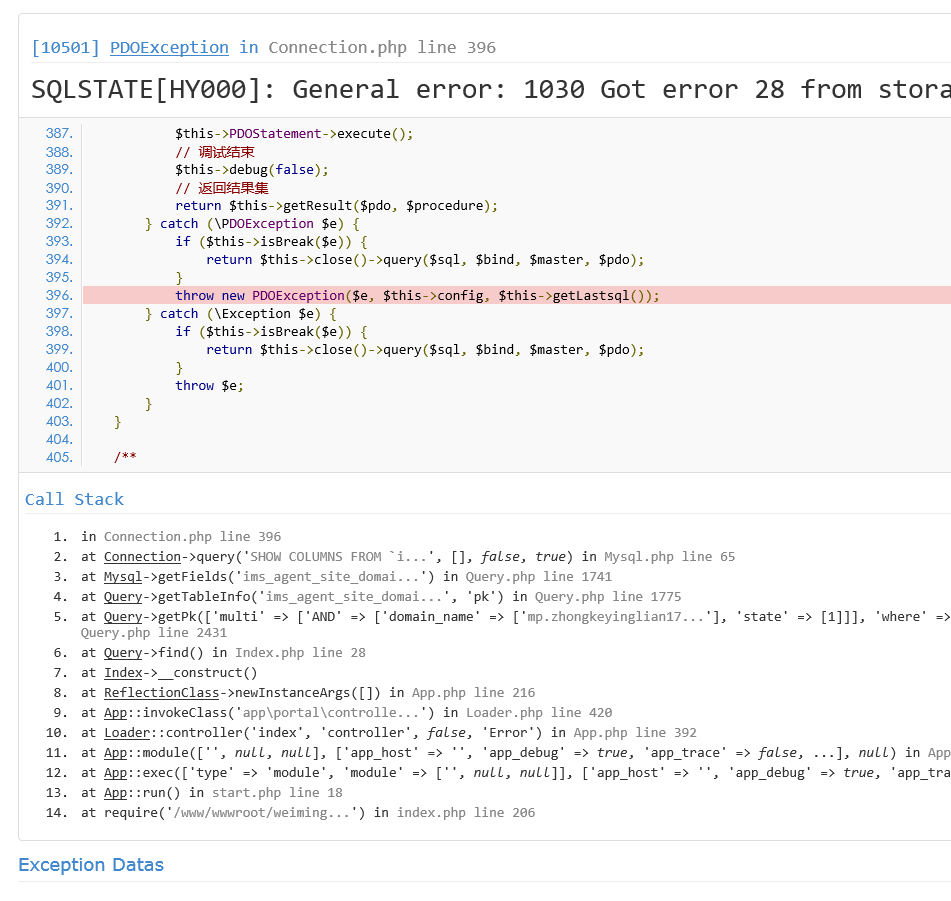The height and width of the screenshot is (901, 951).
Task: Click line number 387 in the source listing
Action: pyautogui.click(x=59, y=133)
